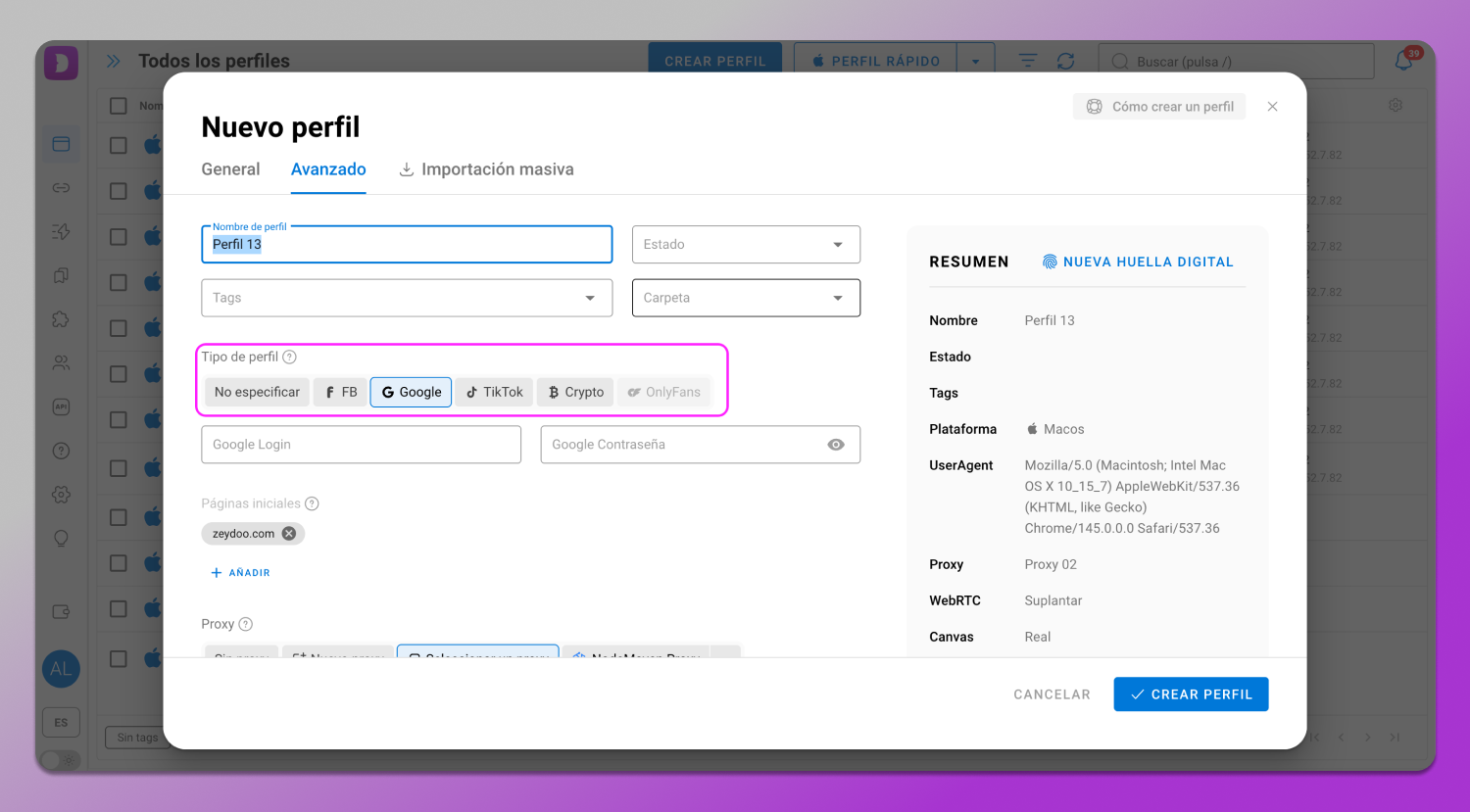Click help icon next to Proxy label

click(246, 625)
